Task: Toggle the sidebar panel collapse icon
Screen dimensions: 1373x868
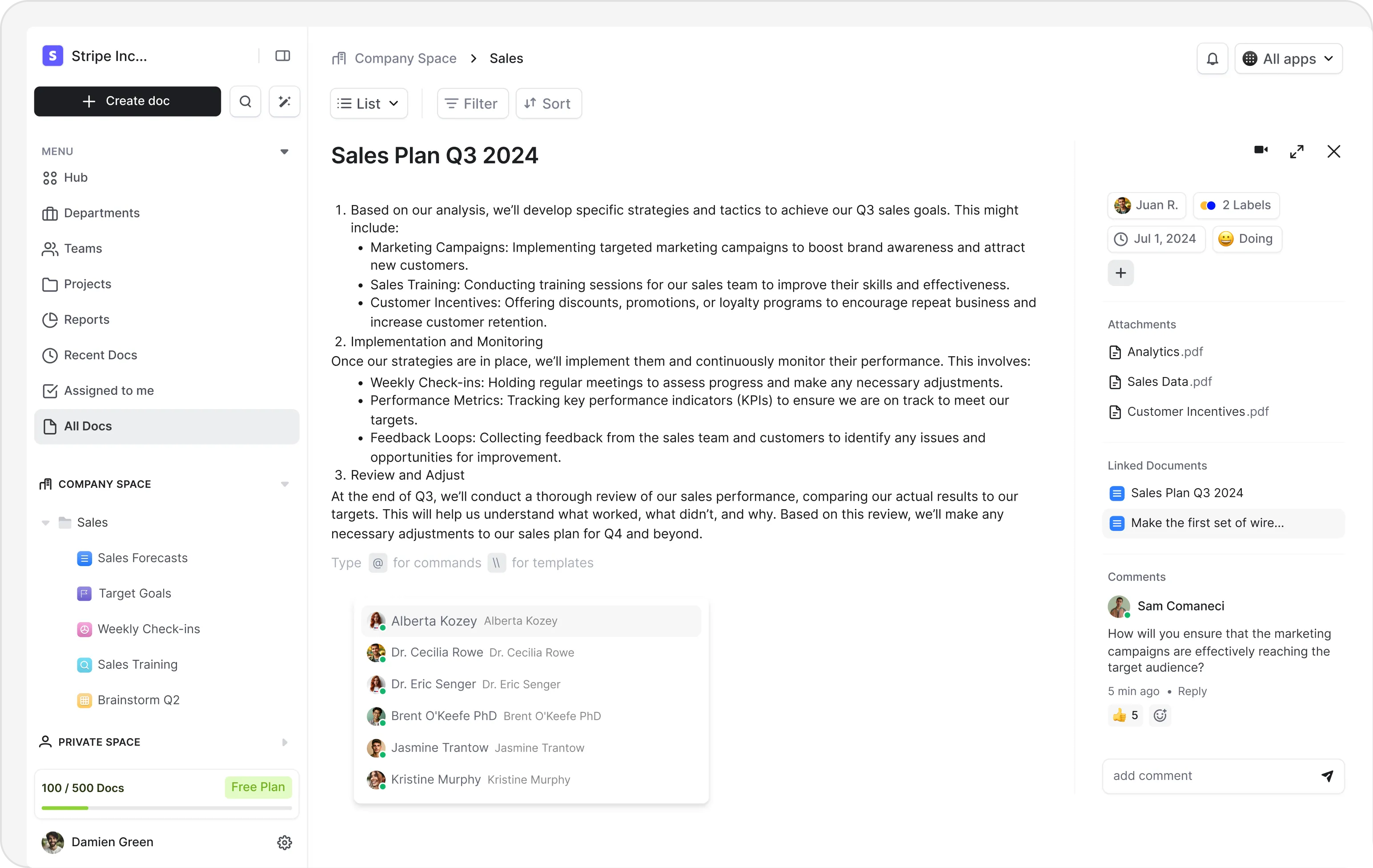Action: [x=282, y=56]
